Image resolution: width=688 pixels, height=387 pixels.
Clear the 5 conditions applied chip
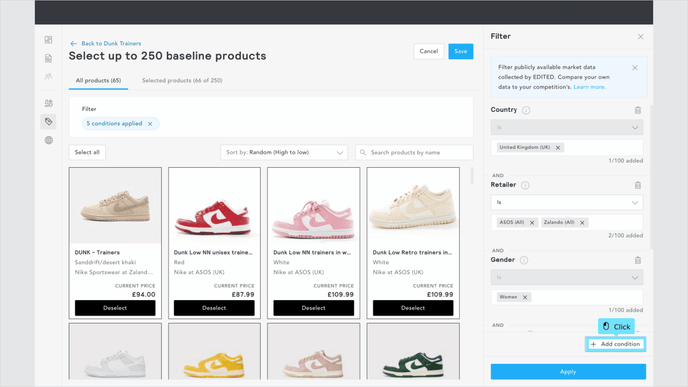150,124
